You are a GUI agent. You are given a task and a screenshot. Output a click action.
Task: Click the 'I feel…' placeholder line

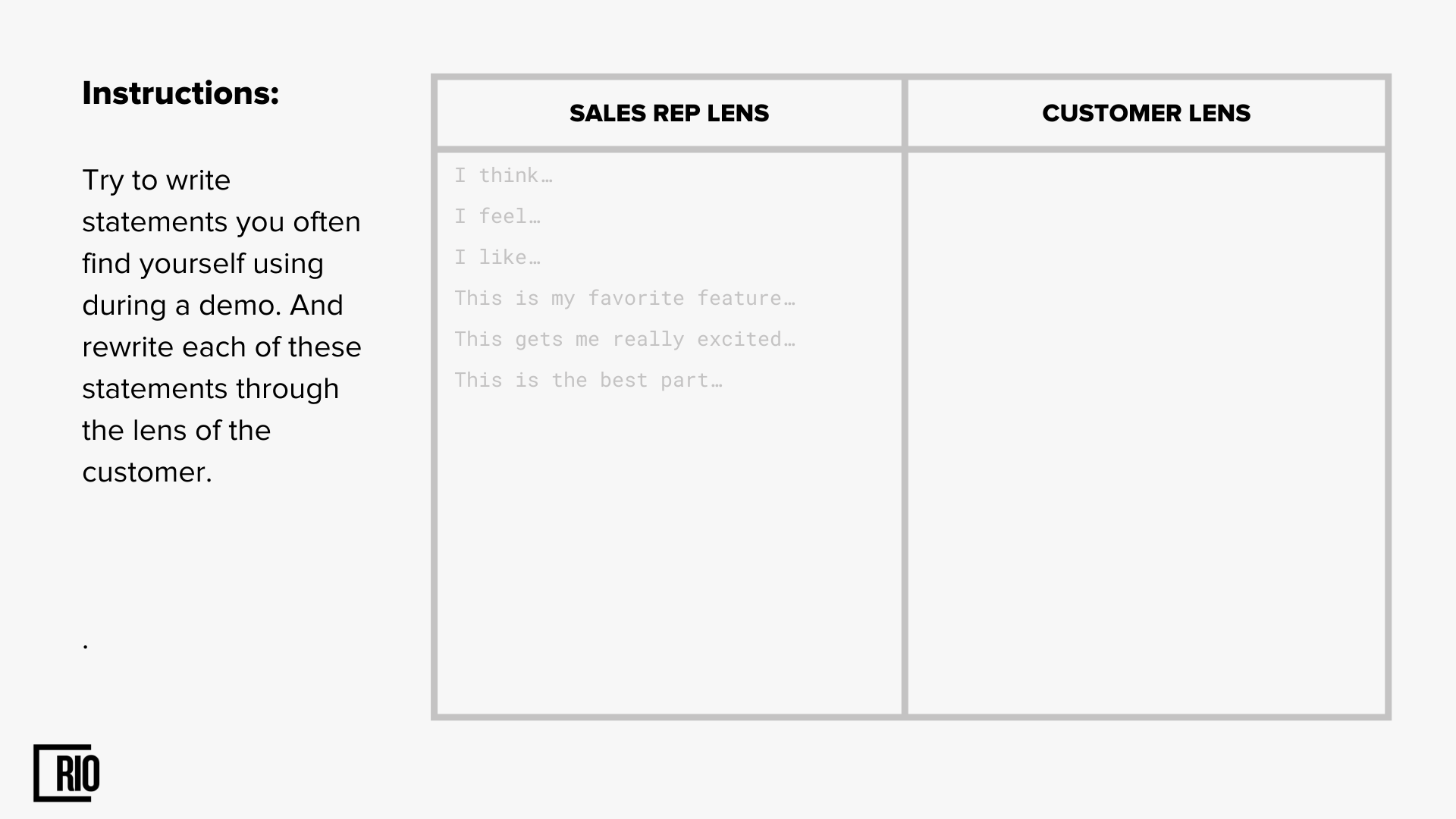[497, 216]
